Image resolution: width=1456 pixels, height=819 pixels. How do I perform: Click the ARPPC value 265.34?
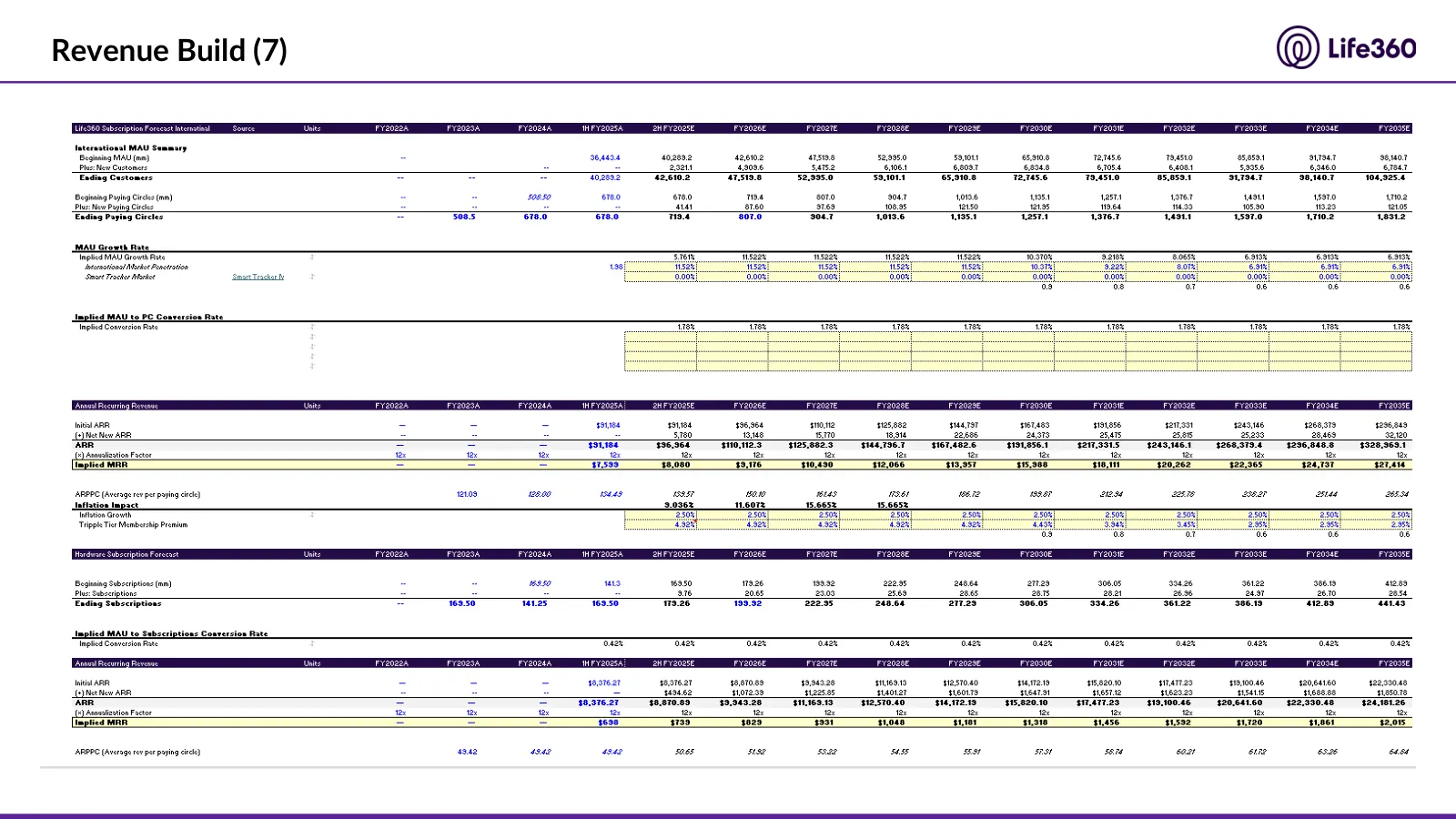click(x=1397, y=495)
